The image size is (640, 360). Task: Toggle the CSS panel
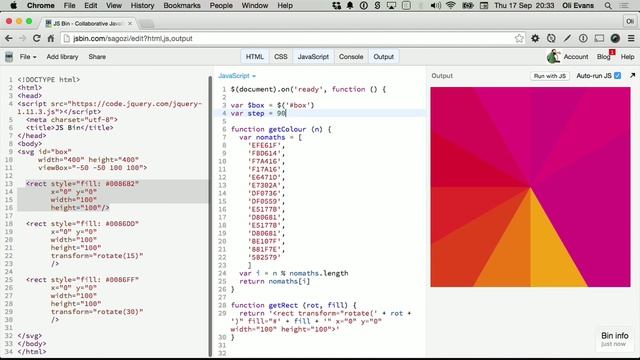point(280,57)
